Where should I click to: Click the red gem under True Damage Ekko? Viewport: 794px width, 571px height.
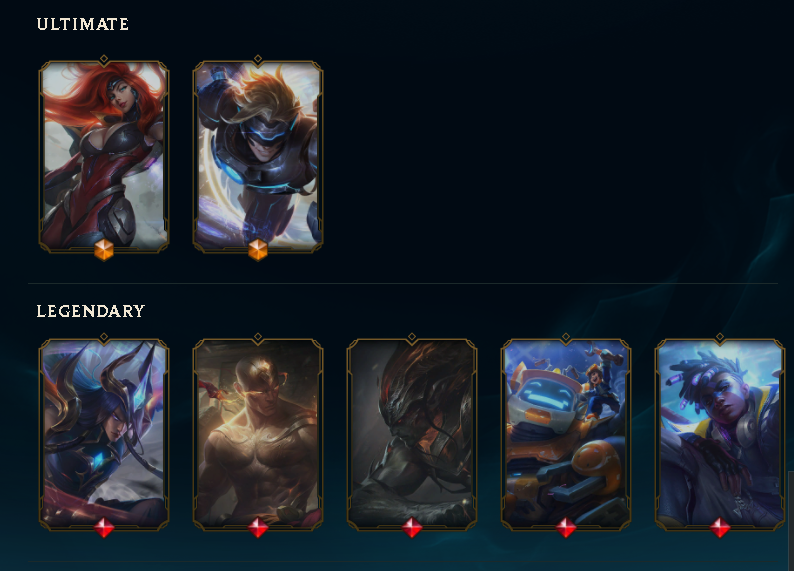click(720, 527)
